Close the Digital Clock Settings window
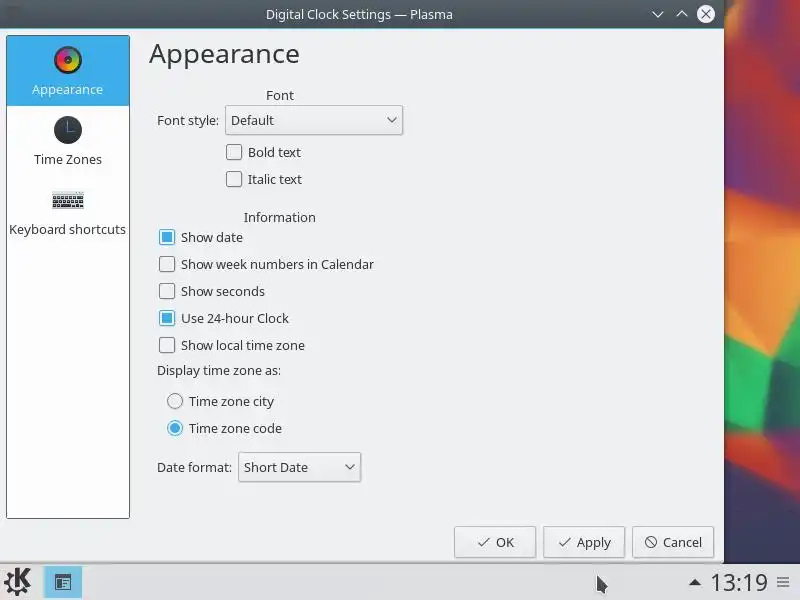800x600 pixels. [706, 14]
